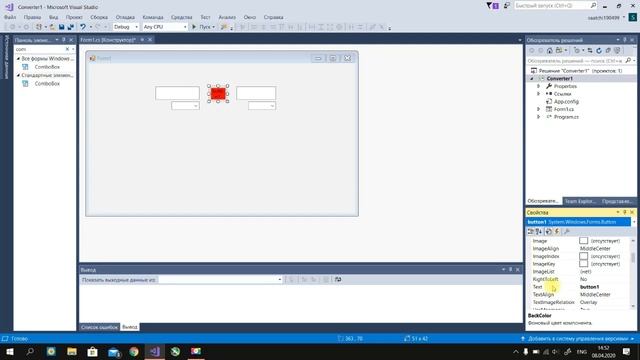Click the Save All icon in the toolbar
Viewport: 640px width, 360px height.
tap(71, 27)
